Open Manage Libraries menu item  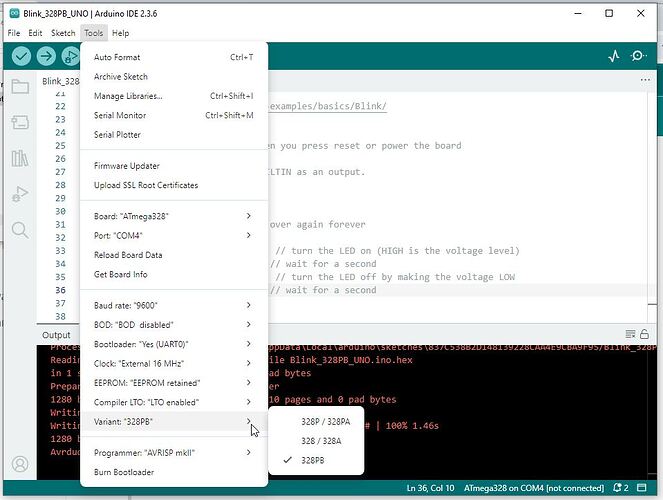coord(174,96)
